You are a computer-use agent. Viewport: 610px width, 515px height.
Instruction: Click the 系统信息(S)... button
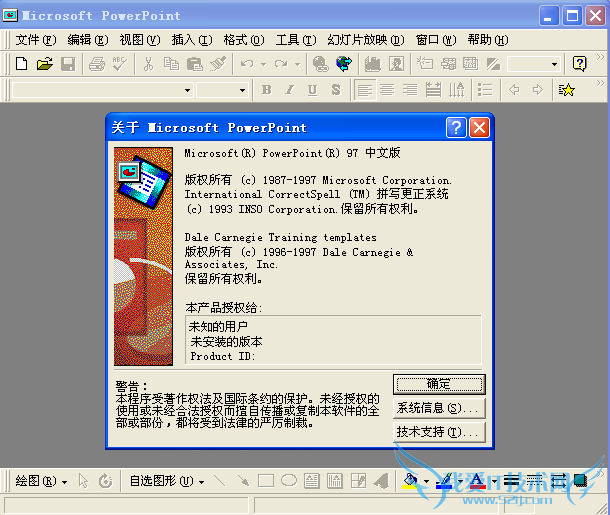pos(439,408)
